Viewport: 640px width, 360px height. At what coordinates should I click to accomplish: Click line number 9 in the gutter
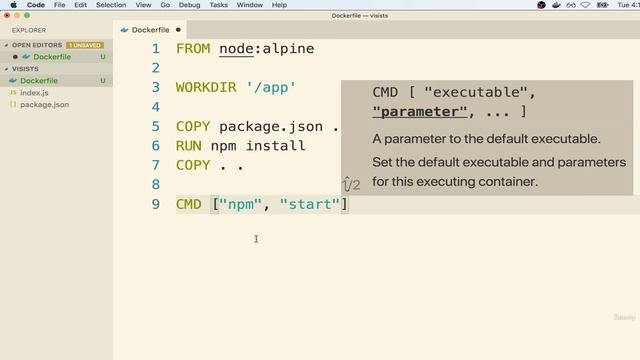pyautogui.click(x=156, y=204)
